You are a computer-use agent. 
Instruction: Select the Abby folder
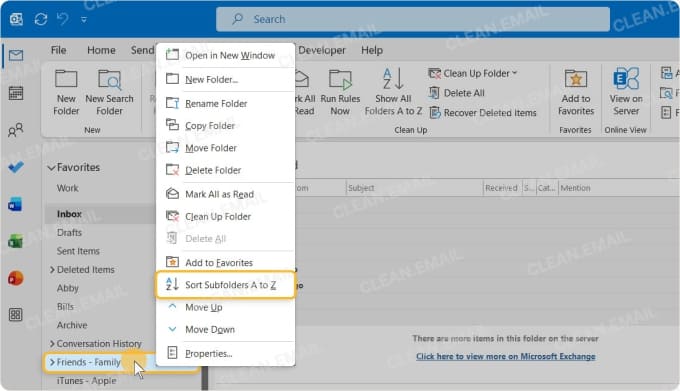(x=68, y=288)
